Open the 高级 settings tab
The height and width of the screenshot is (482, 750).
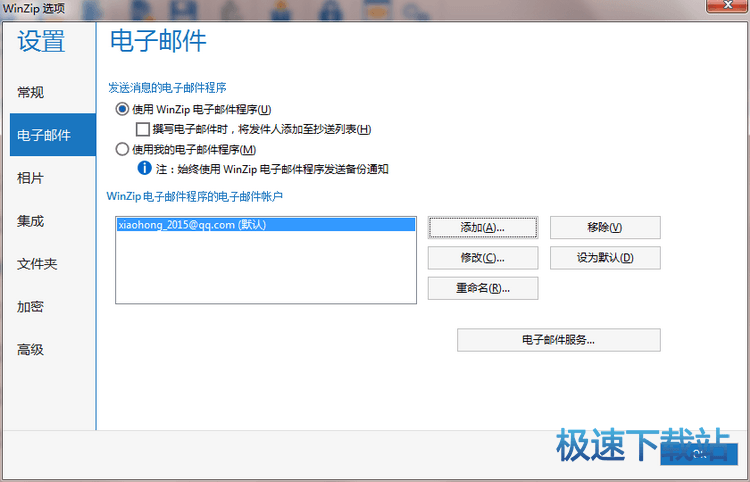(x=31, y=350)
